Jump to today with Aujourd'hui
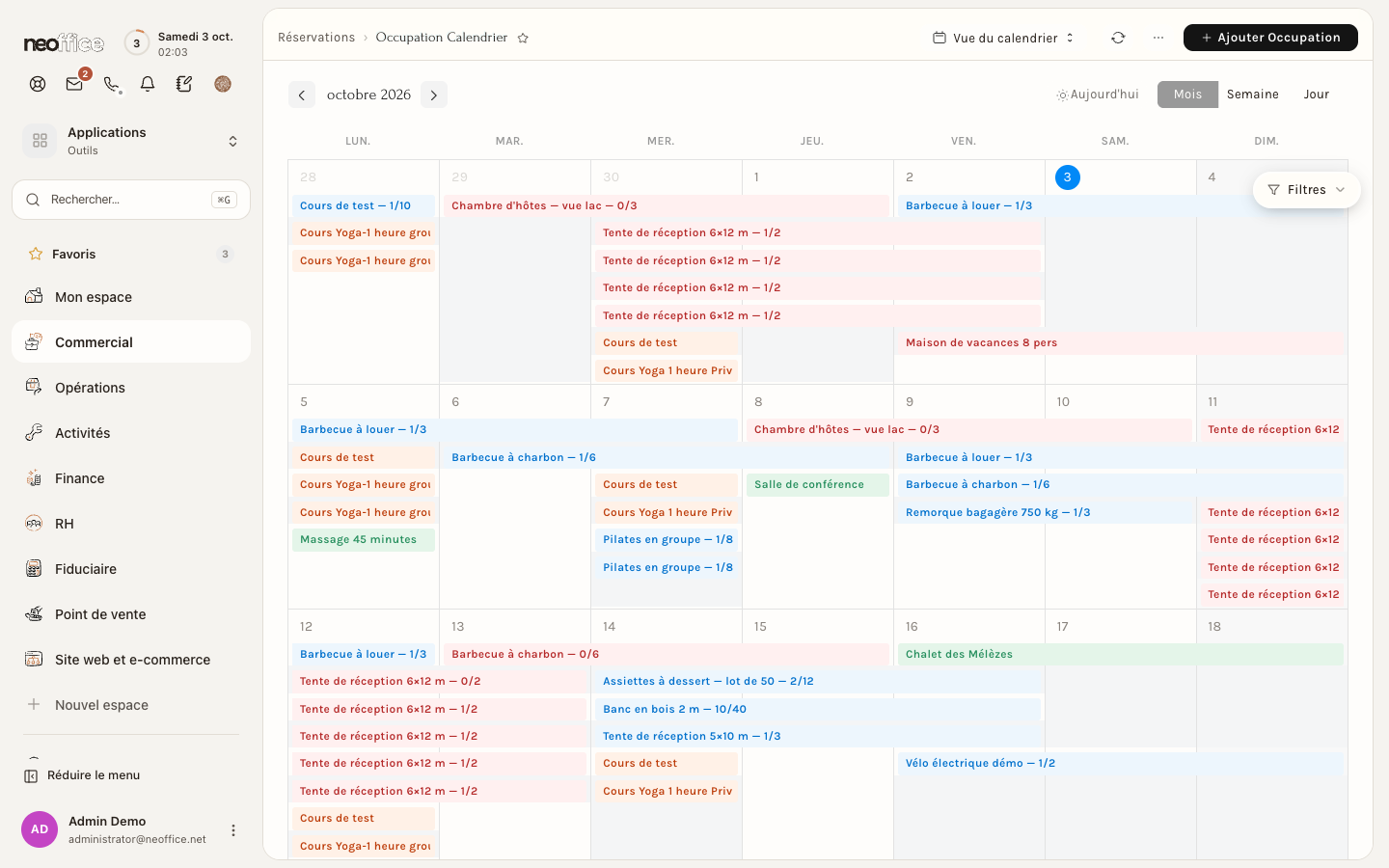Viewport: 1389px width, 868px height. click(1098, 95)
